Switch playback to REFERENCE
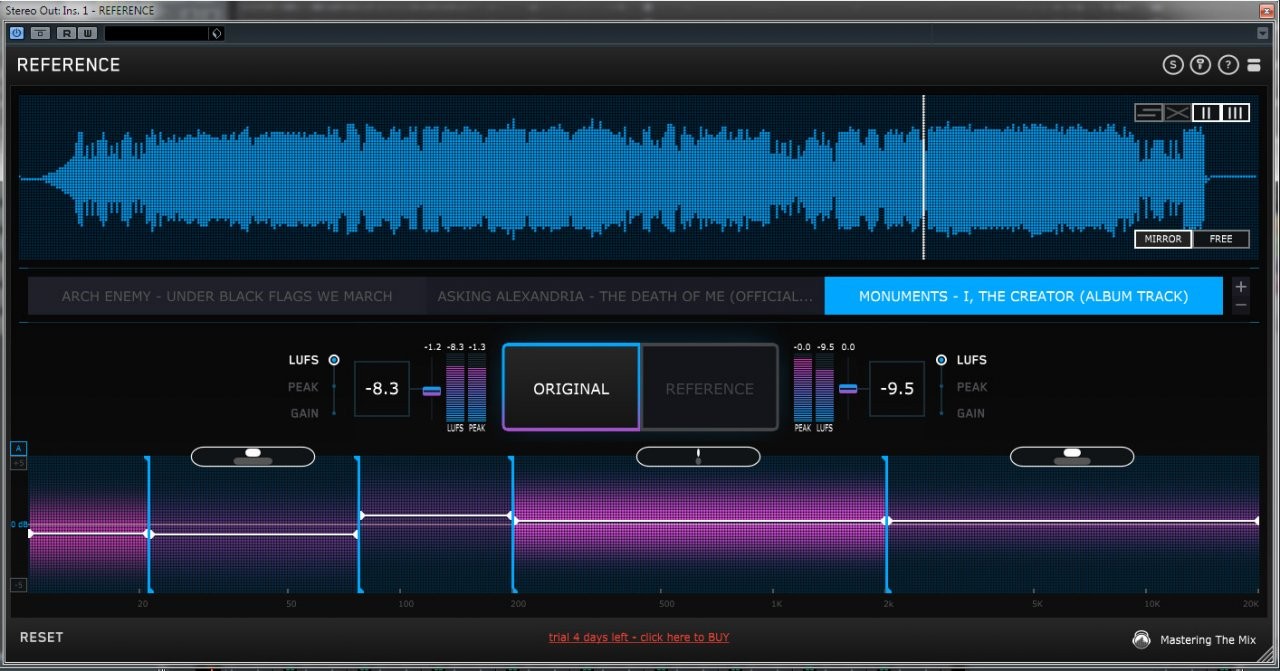The height and width of the screenshot is (671, 1280). [x=709, y=388]
